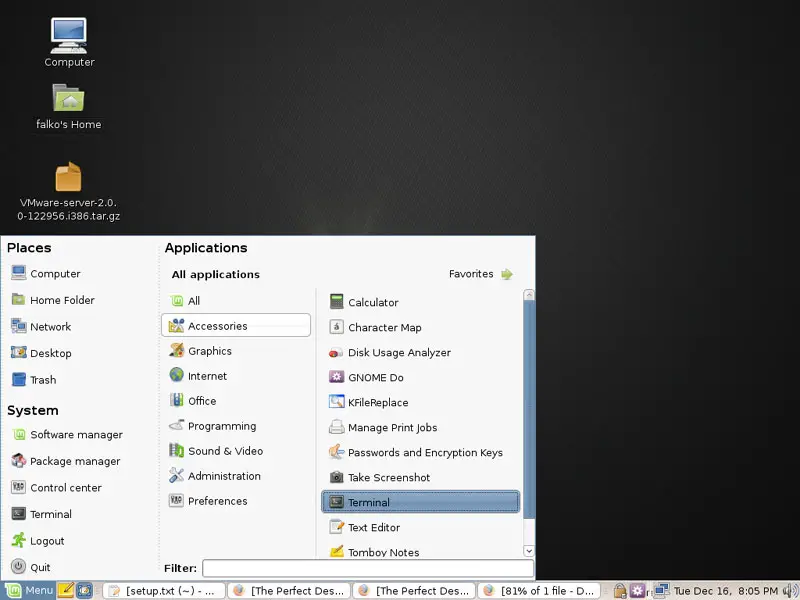Viewport: 800px width, 600px height.
Task: Launch KFileReplace application
Action: (x=421, y=402)
